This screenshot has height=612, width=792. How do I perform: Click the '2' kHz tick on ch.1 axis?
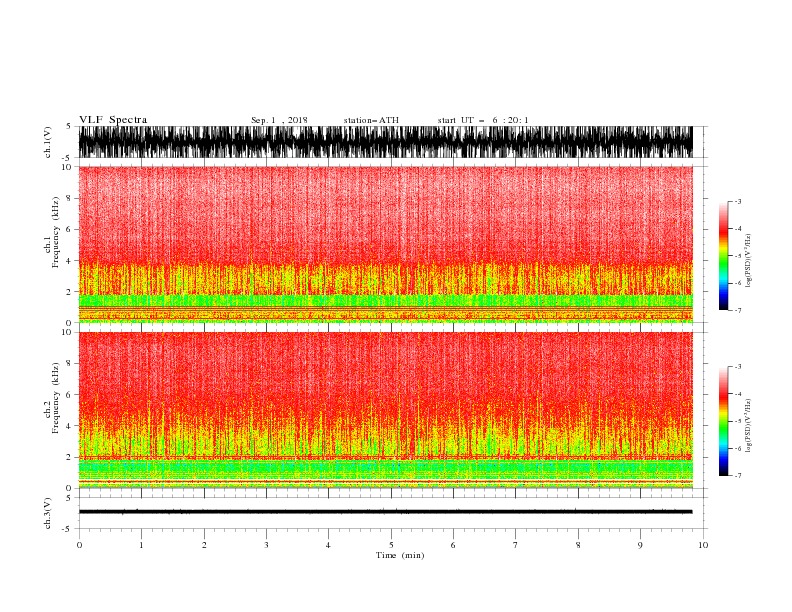pos(70,292)
